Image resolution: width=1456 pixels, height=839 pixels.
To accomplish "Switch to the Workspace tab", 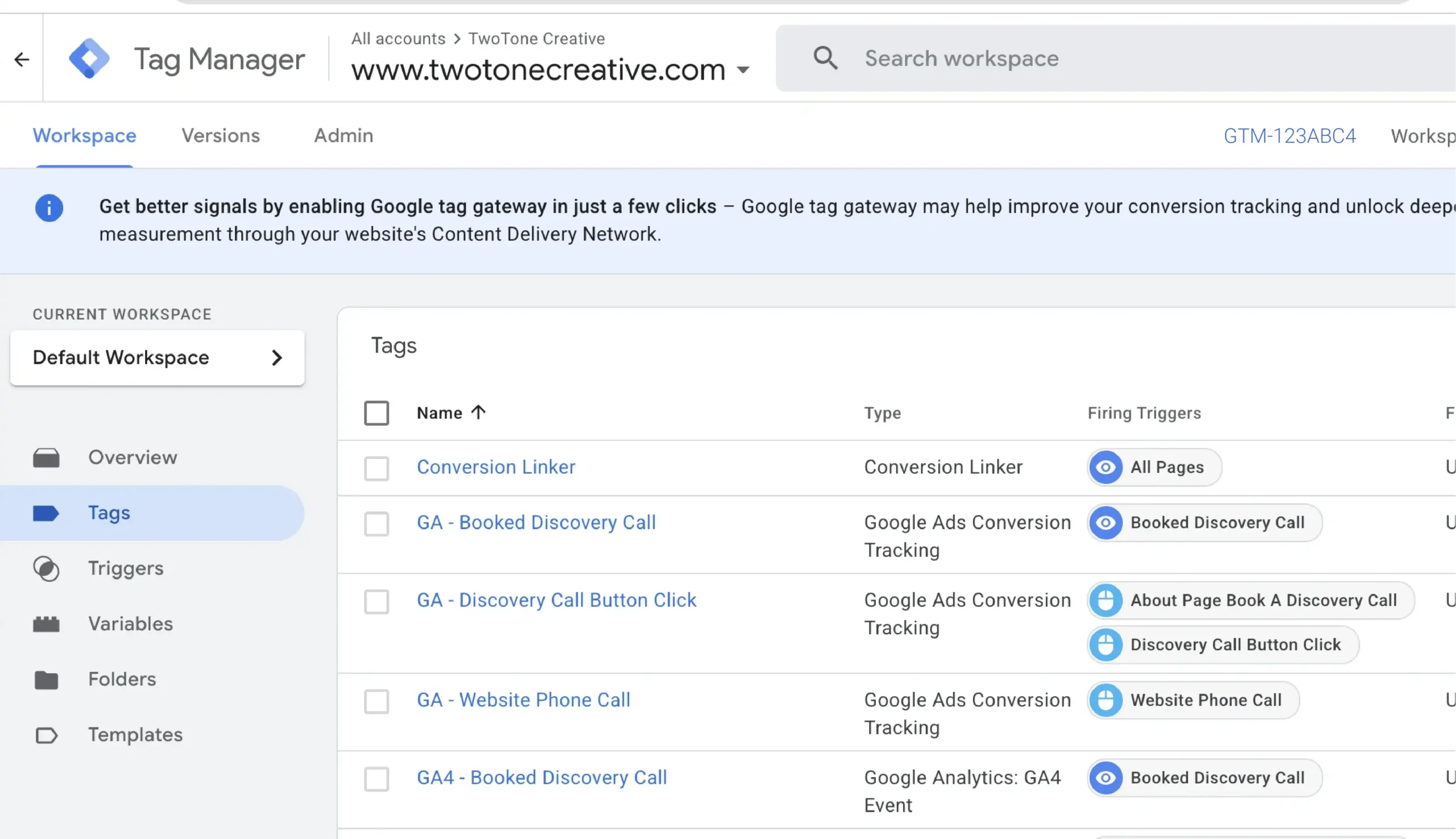I will (x=85, y=135).
